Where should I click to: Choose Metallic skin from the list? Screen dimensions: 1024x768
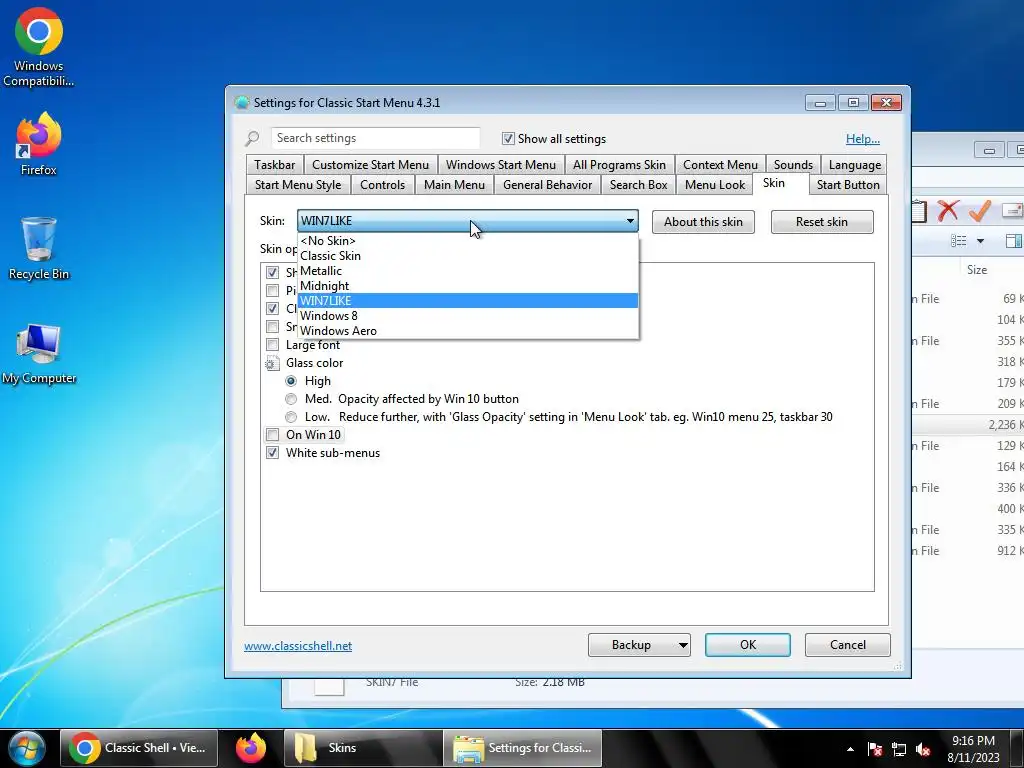[x=468, y=271]
